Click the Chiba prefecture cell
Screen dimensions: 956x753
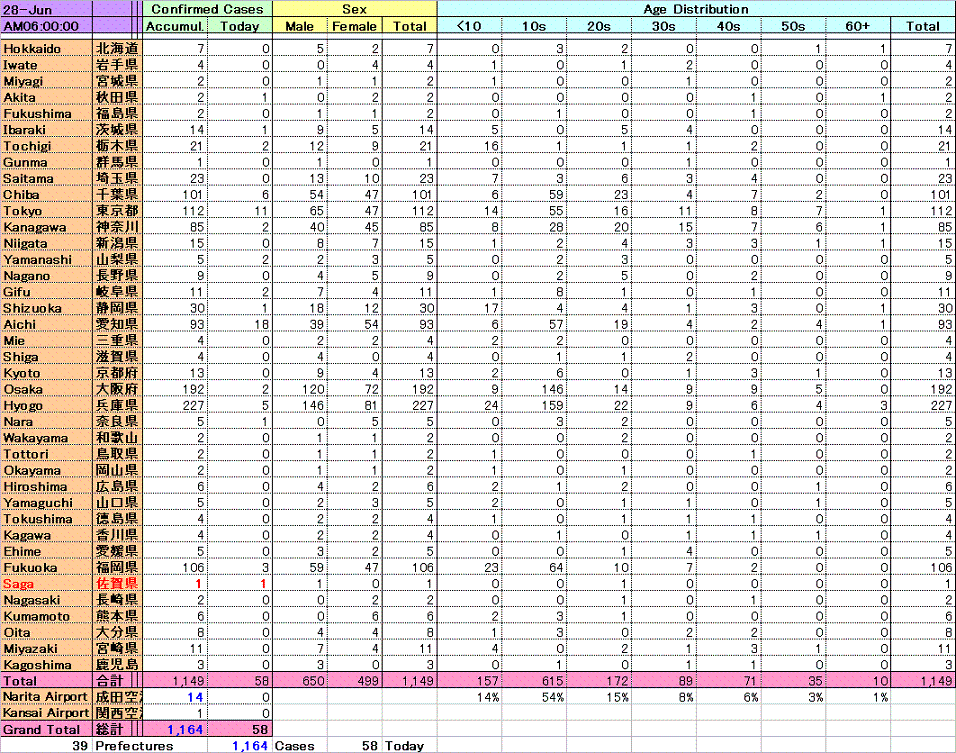point(46,195)
